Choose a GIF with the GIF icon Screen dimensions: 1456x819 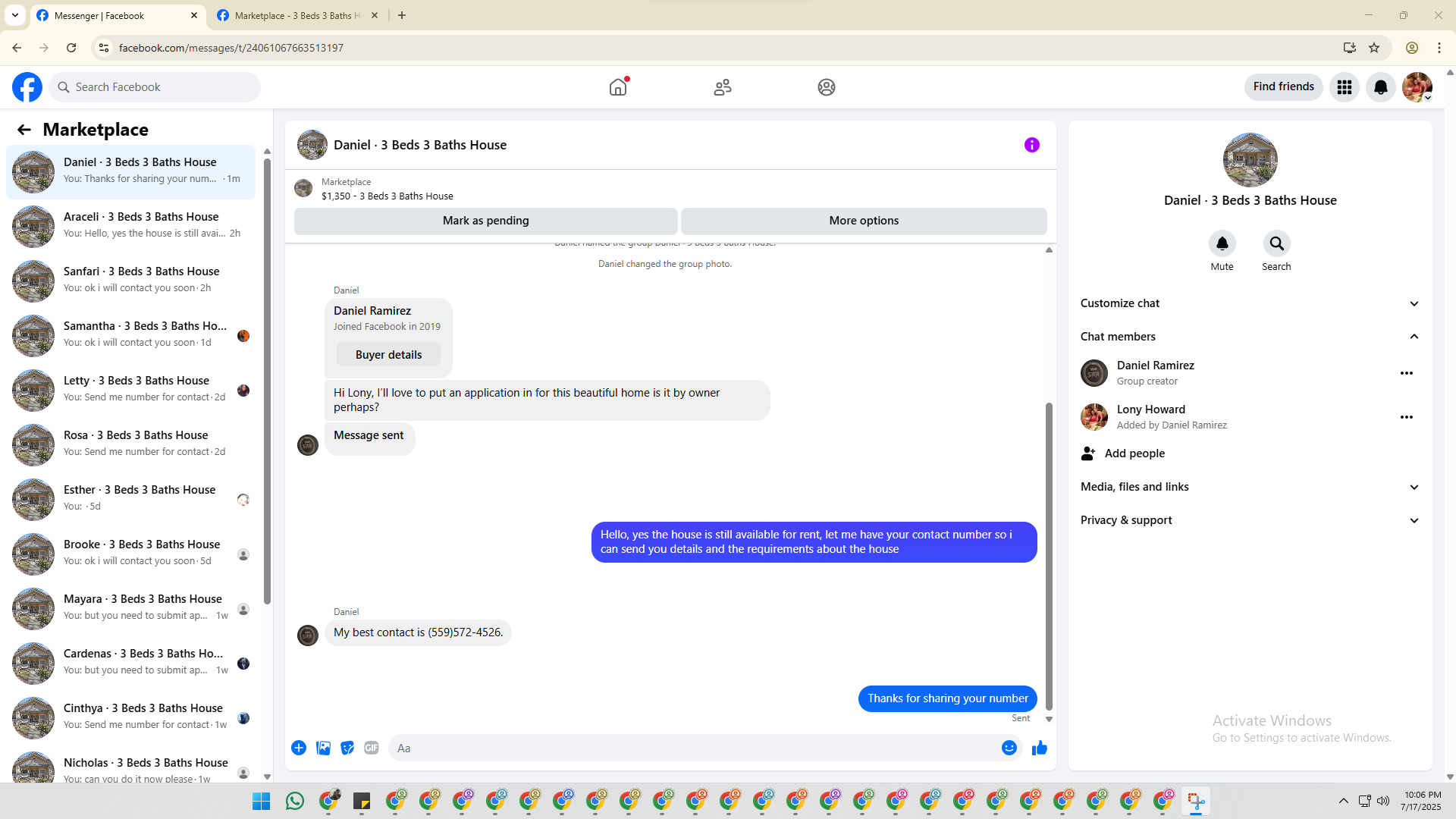tap(372, 748)
